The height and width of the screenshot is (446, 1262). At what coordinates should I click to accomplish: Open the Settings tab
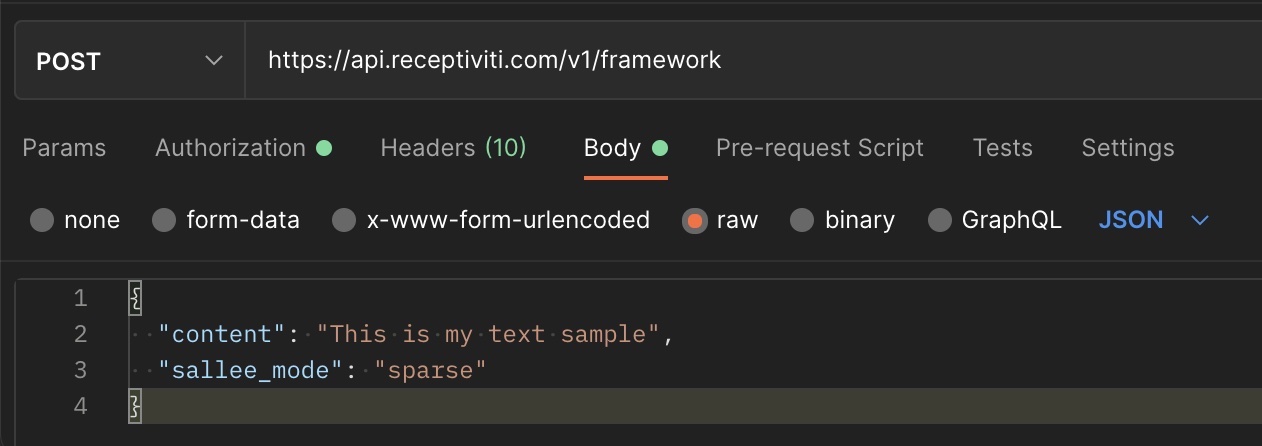click(1128, 148)
